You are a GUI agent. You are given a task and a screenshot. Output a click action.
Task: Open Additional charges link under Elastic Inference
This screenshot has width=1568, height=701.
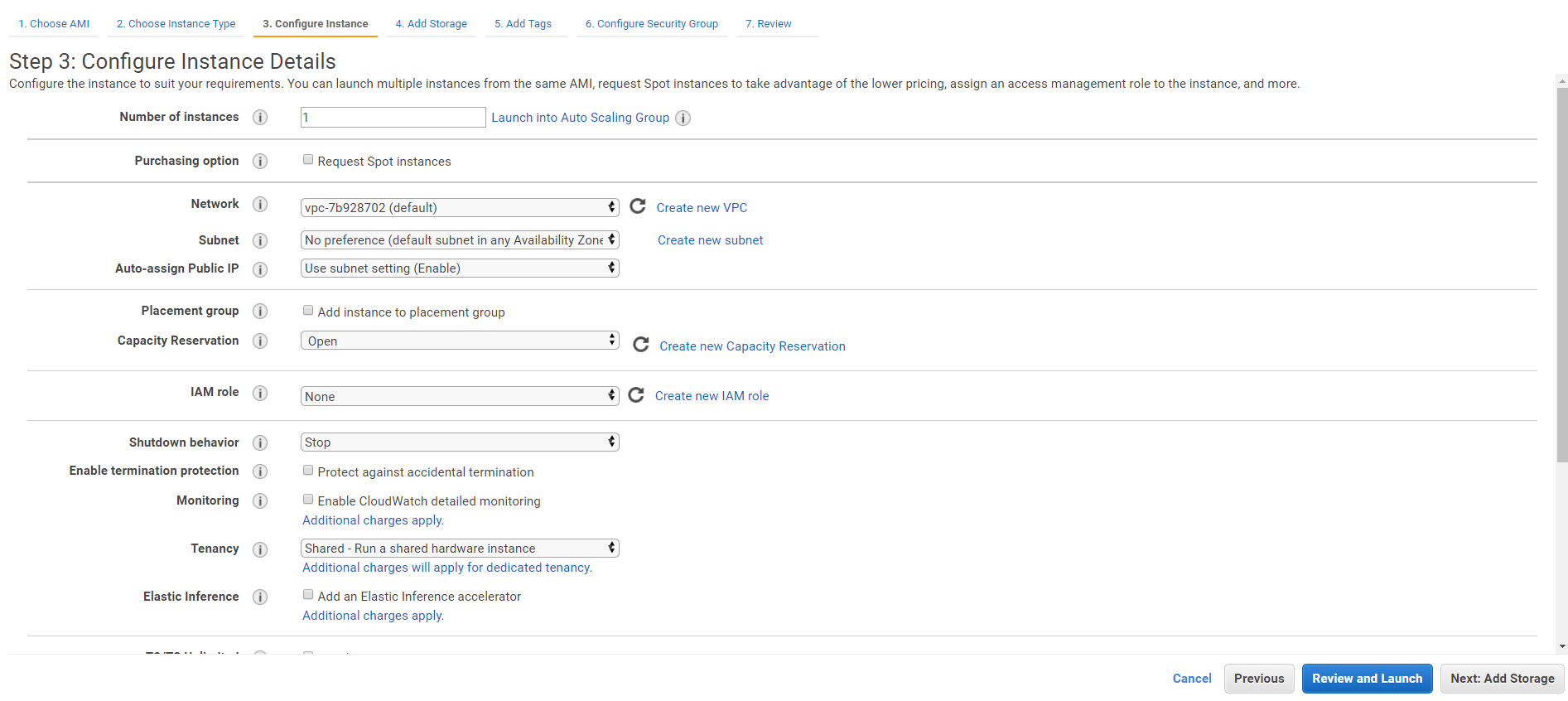pyautogui.click(x=373, y=616)
